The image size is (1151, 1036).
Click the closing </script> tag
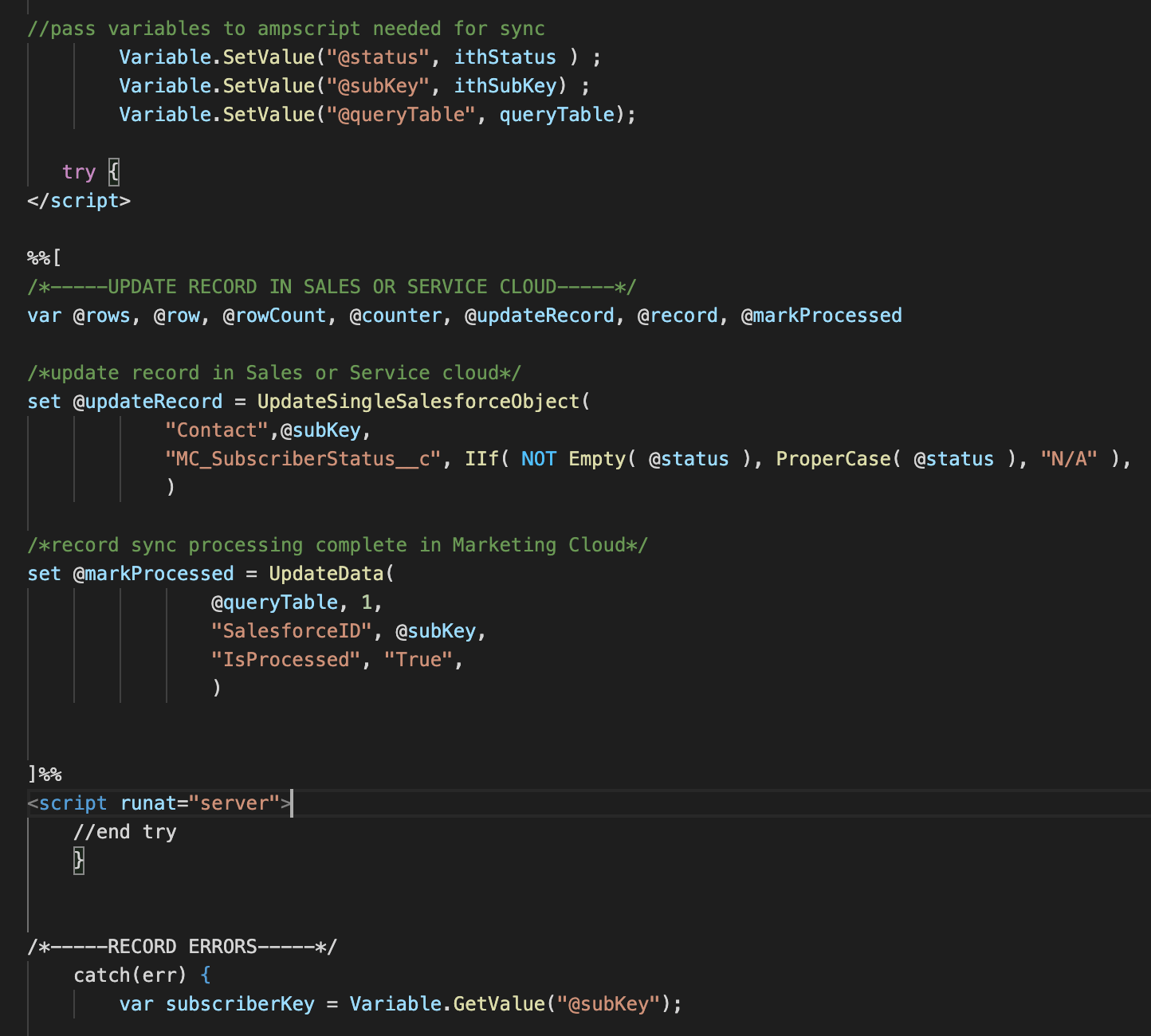78,201
